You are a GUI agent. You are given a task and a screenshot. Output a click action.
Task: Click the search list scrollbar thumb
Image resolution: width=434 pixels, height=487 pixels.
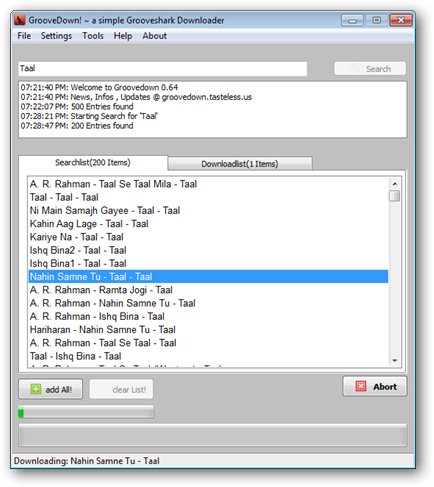point(395,196)
